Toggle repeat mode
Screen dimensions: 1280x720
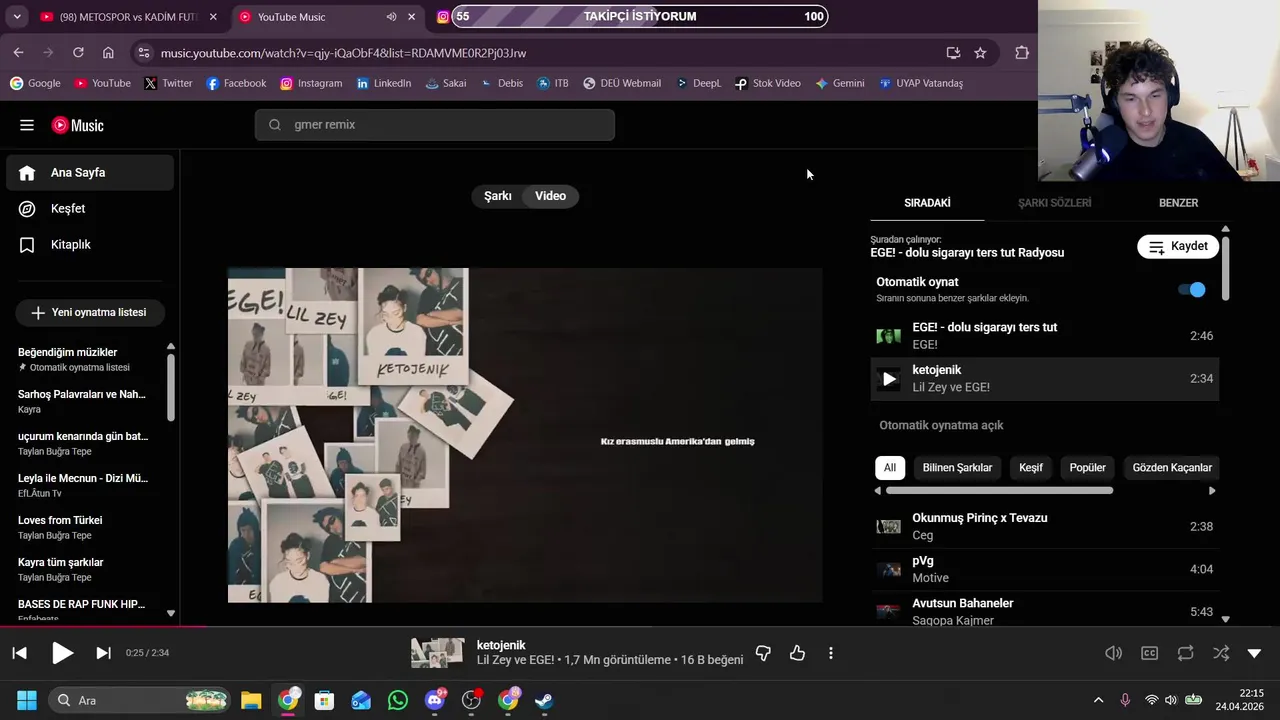tap(1186, 653)
